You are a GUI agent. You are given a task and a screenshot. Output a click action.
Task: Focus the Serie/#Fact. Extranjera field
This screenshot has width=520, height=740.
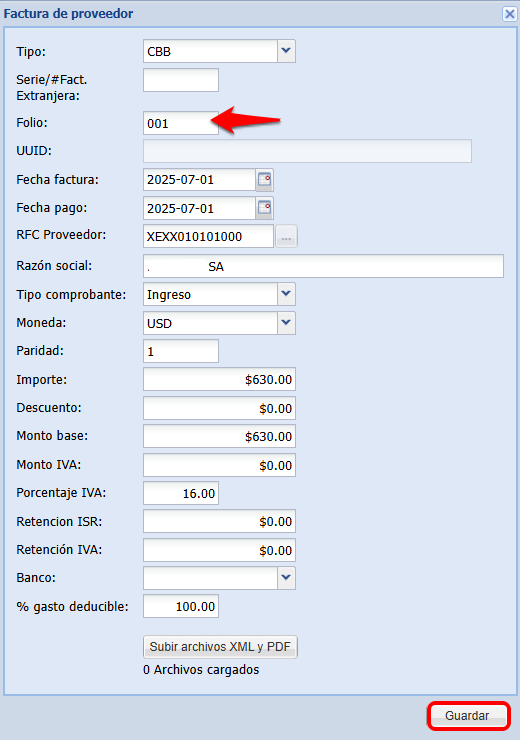(181, 80)
